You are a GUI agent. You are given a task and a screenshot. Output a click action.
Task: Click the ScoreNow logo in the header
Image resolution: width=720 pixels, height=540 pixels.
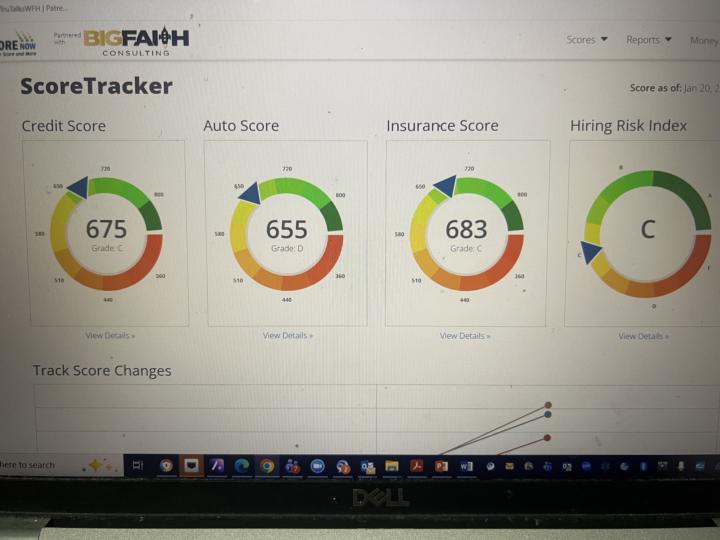tap(18, 45)
